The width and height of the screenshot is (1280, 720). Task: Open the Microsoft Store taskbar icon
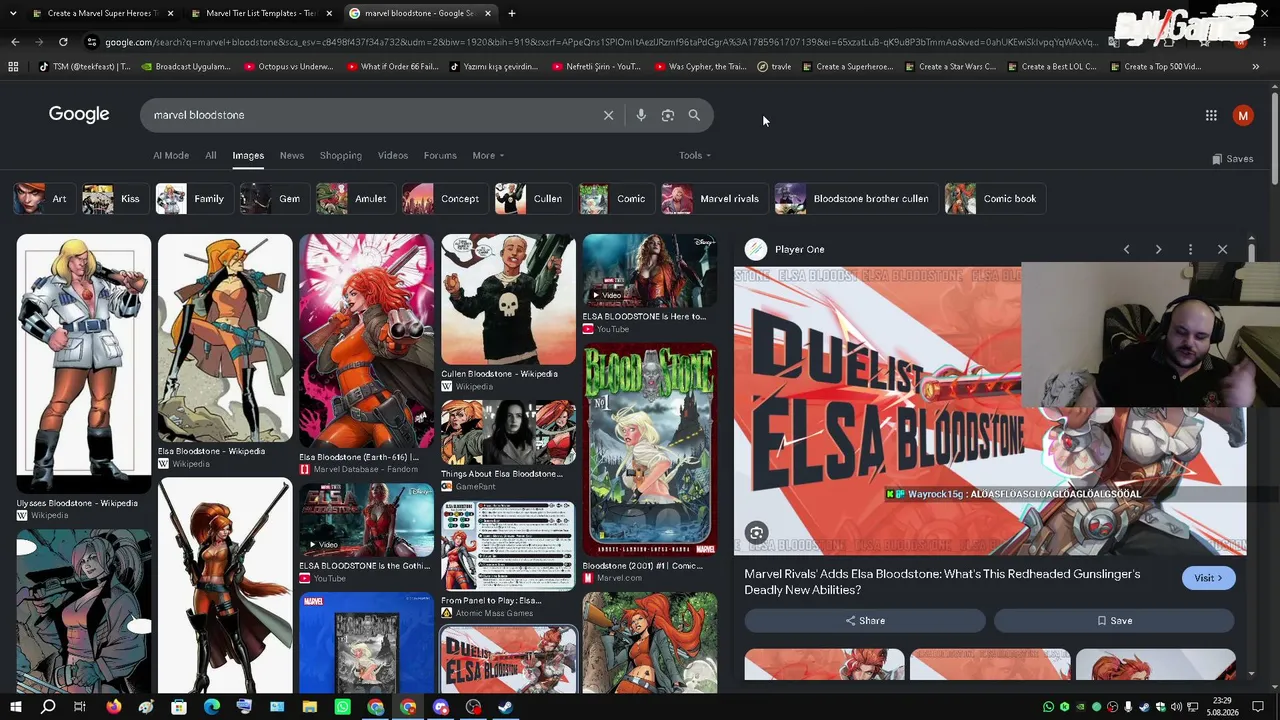click(179, 707)
